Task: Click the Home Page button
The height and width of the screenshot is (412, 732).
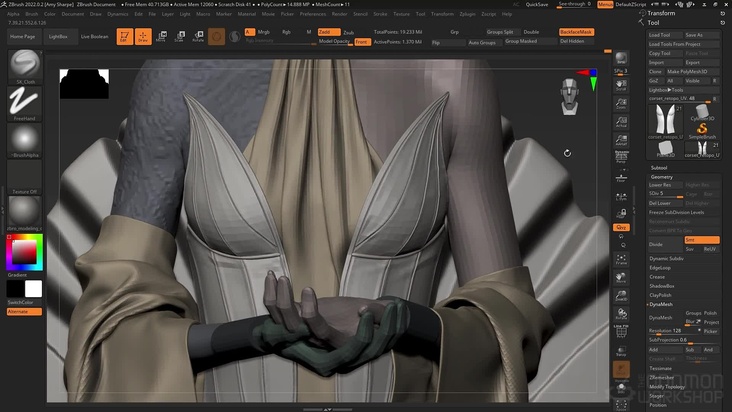Action: [x=22, y=36]
